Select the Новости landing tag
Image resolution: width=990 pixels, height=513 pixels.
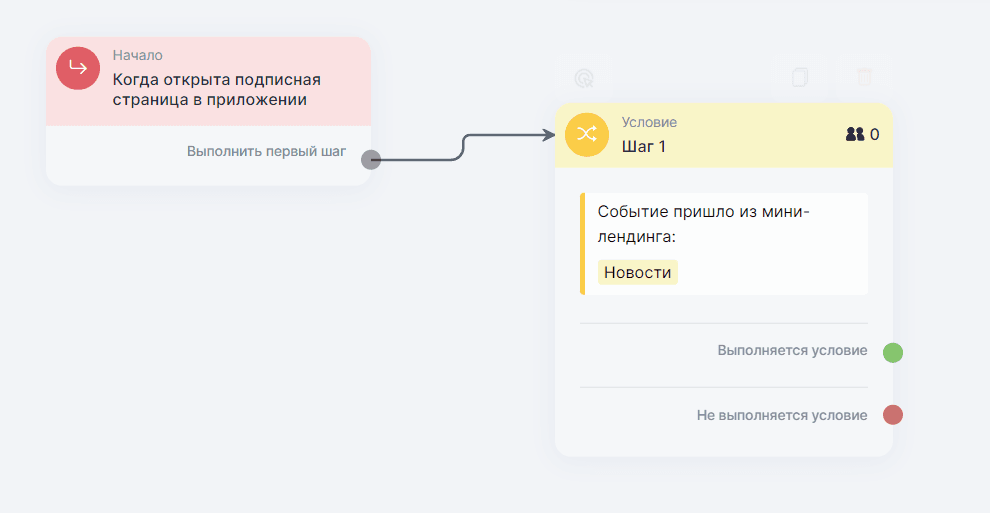pyautogui.click(x=638, y=272)
